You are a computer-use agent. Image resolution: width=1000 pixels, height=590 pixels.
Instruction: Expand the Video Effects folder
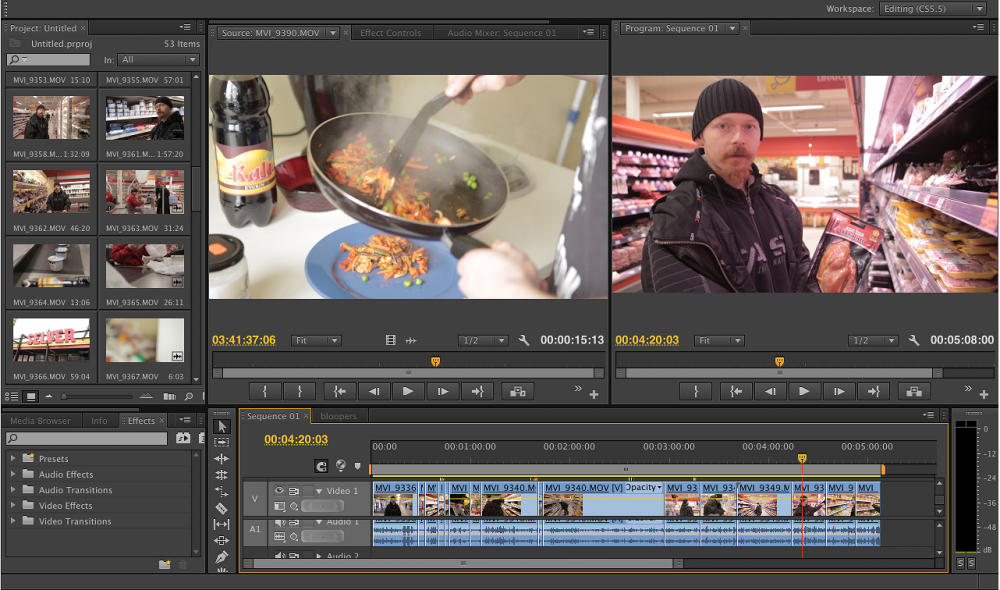[14, 506]
